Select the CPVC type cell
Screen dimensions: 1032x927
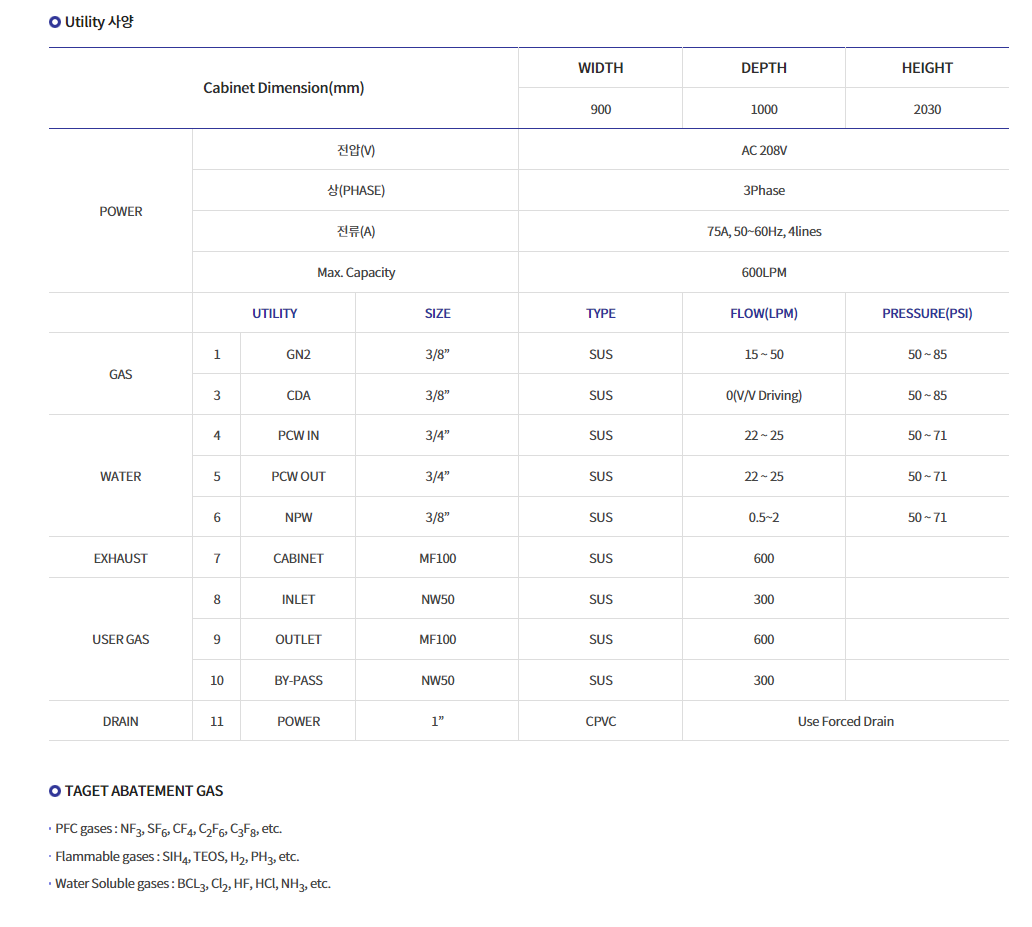600,722
